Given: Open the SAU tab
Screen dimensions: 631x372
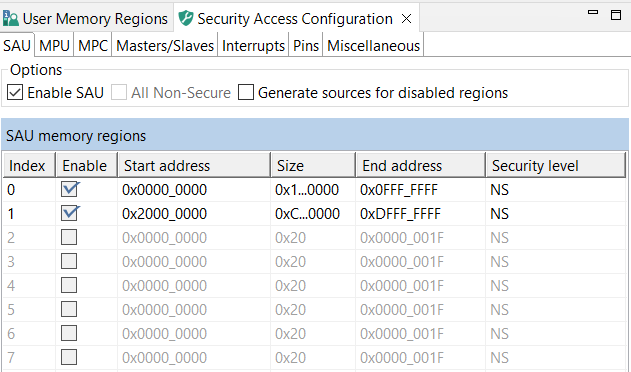Looking at the screenshot, I should (x=17, y=45).
